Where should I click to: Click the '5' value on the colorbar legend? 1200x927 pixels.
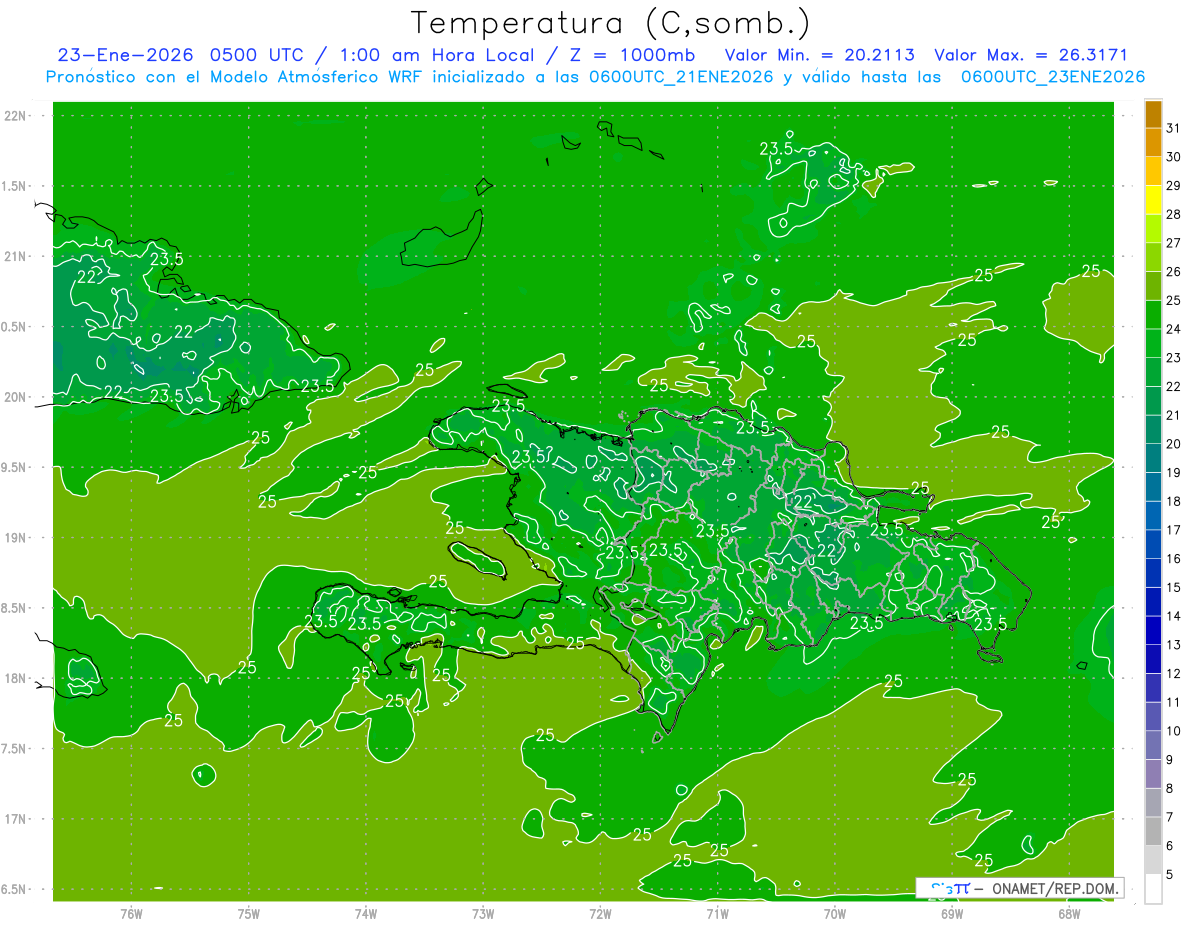point(1170,874)
